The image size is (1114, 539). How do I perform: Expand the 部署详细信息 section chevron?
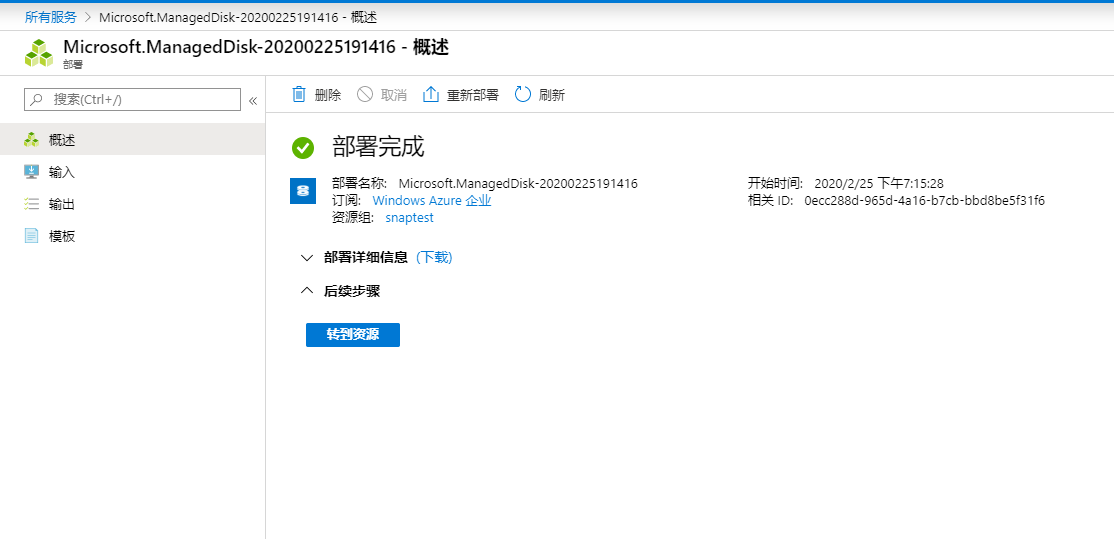pos(307,258)
